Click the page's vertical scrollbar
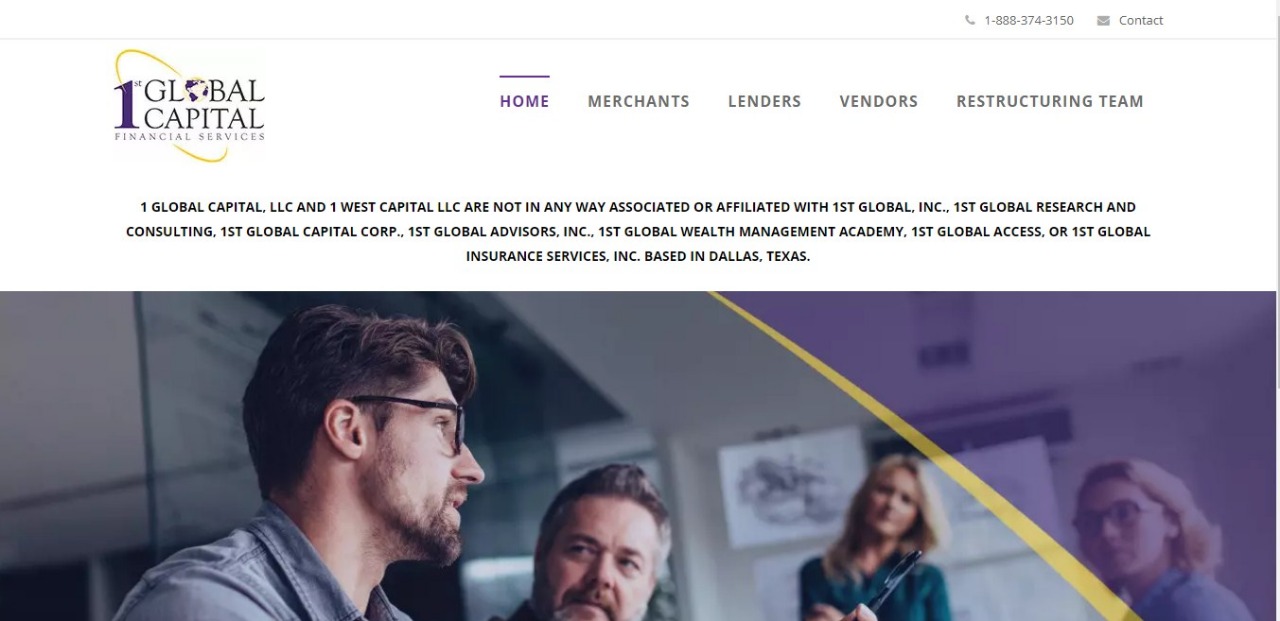 click(x=1275, y=310)
